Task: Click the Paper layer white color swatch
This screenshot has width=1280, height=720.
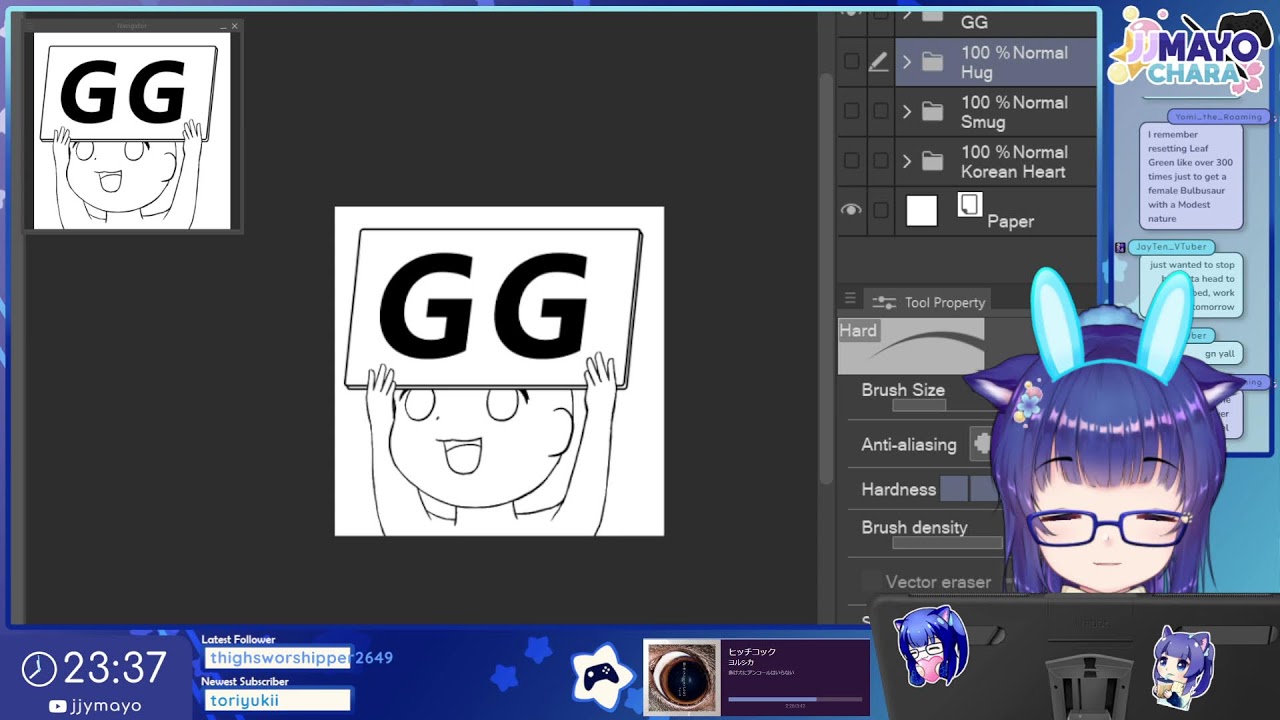Action: coord(922,210)
